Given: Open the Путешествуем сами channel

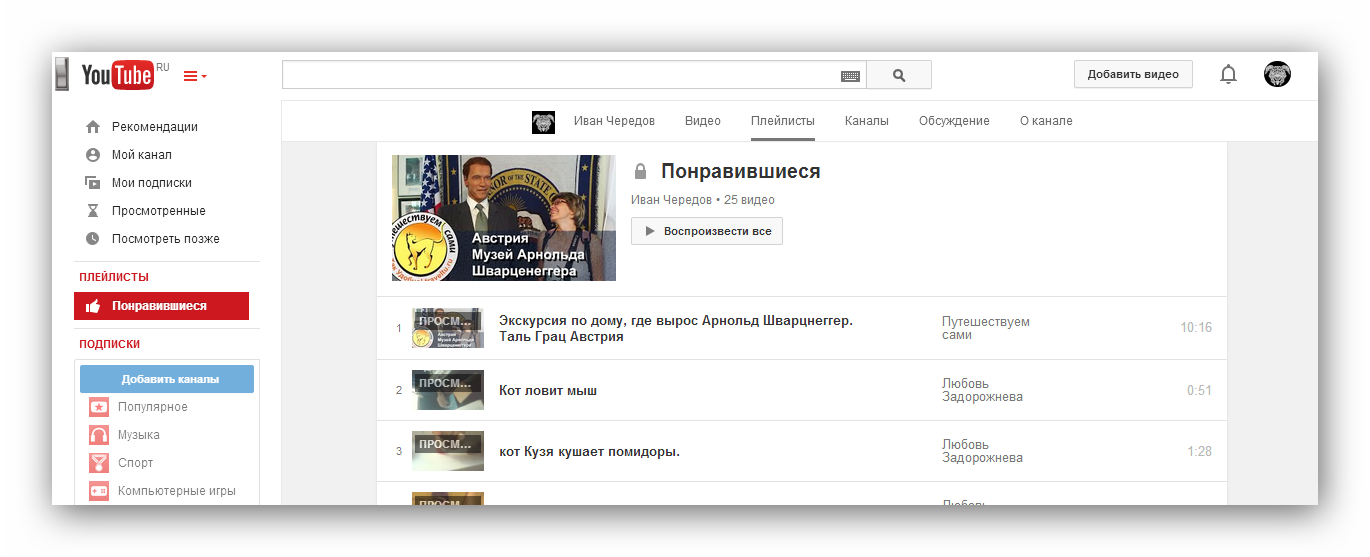Looking at the screenshot, I should [x=986, y=328].
